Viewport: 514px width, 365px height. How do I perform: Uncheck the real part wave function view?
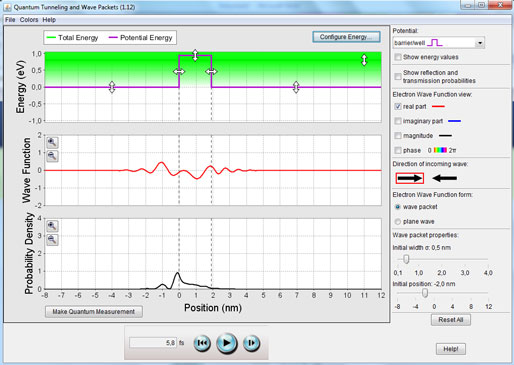coord(398,106)
